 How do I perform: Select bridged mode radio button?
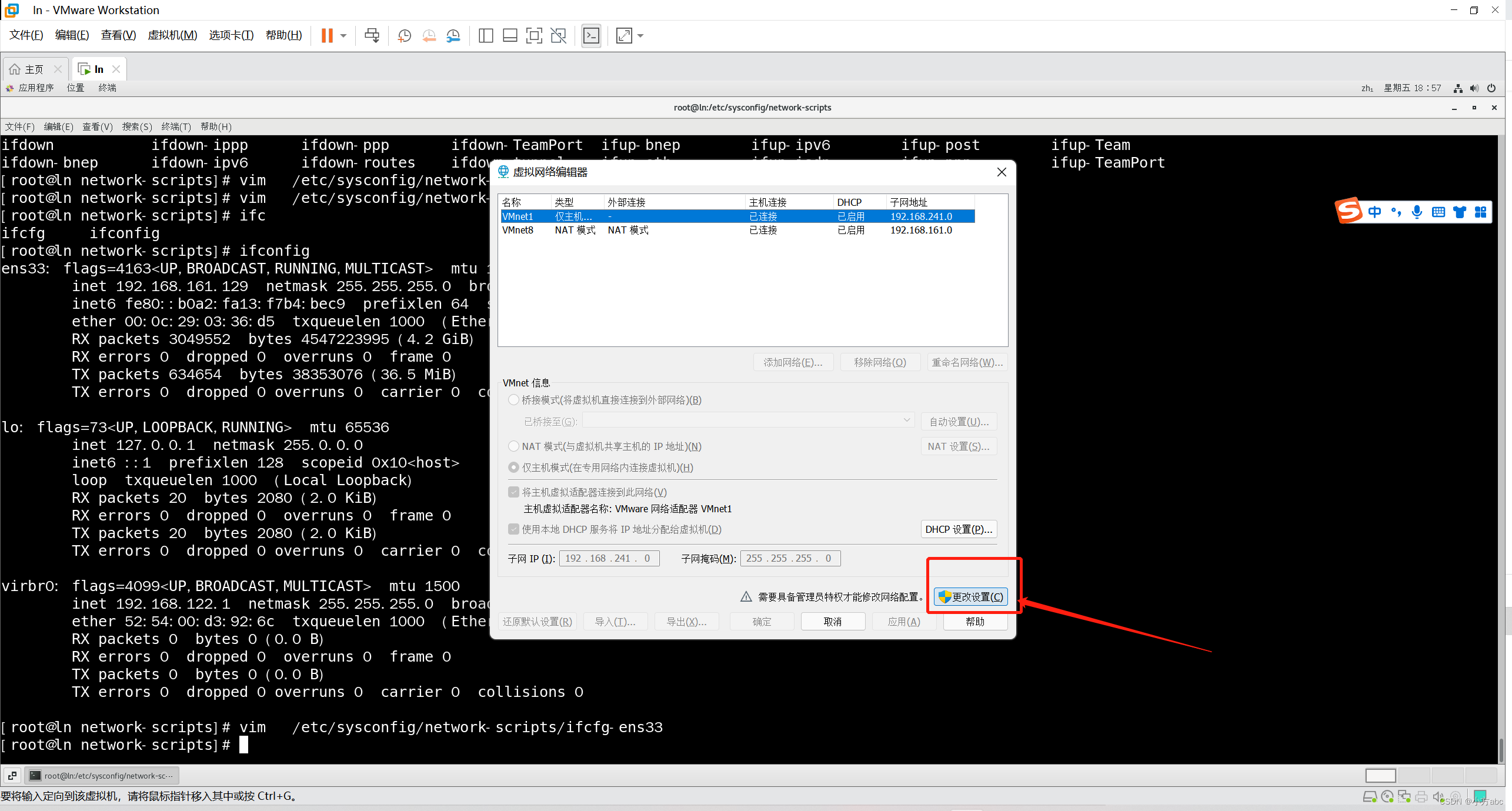[513, 400]
